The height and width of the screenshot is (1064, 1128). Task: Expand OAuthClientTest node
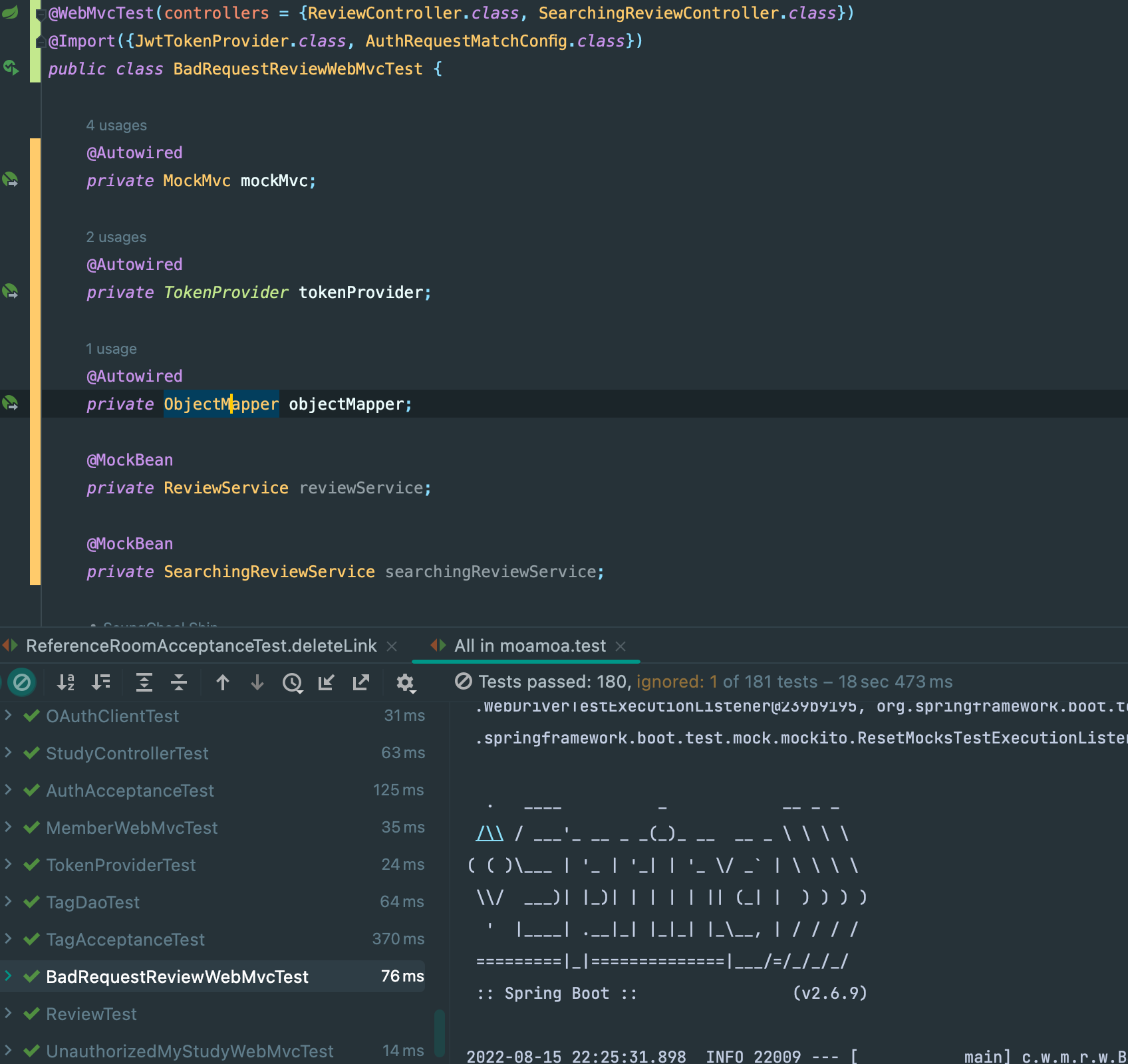coord(9,715)
